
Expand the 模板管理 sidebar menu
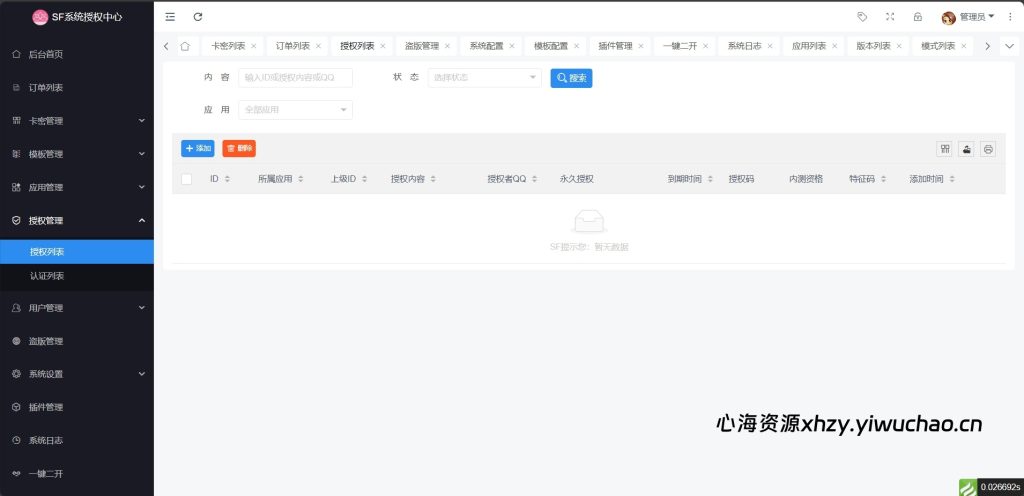(77, 154)
